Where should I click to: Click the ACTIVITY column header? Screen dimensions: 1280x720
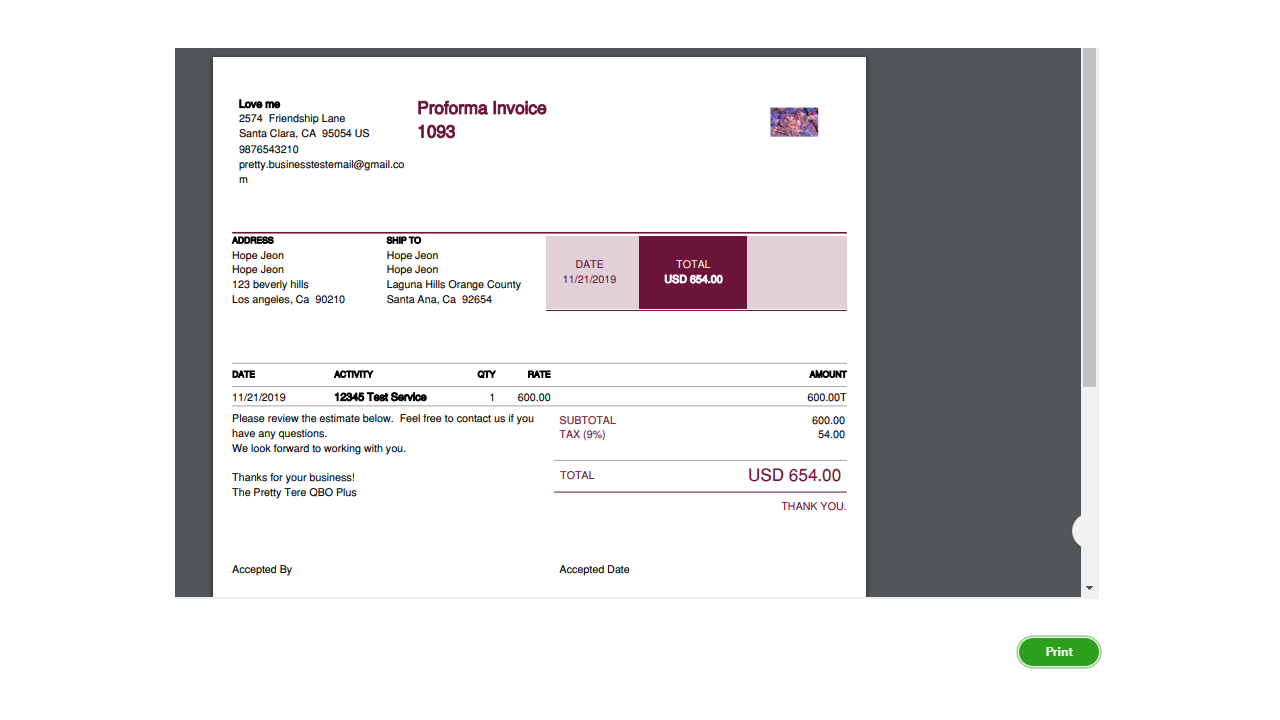coord(353,374)
